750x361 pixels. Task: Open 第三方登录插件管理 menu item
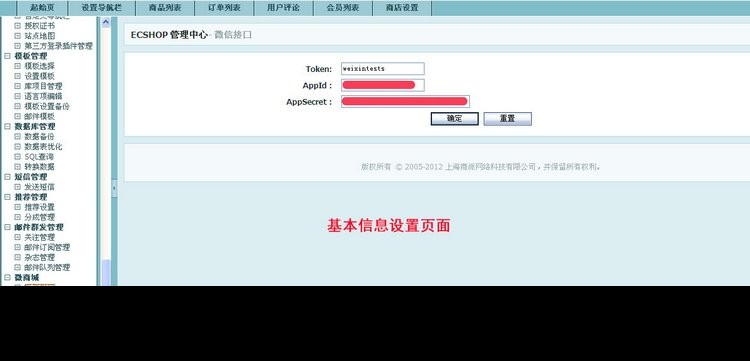(58, 46)
